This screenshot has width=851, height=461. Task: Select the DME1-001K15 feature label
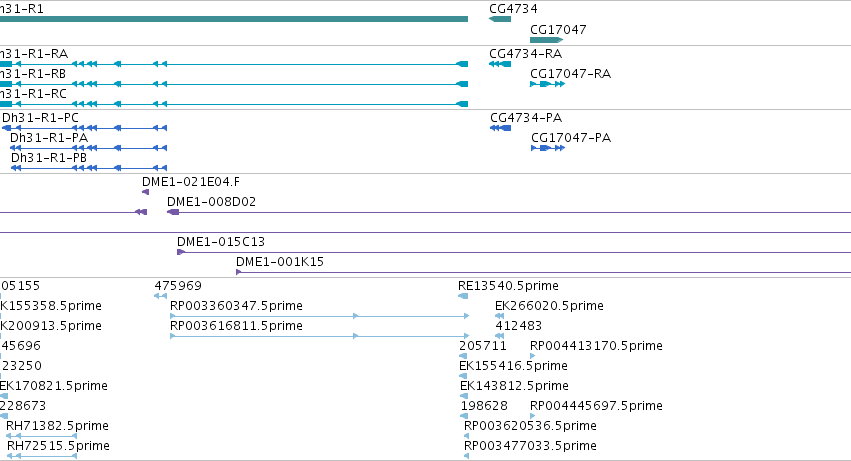[280, 262]
